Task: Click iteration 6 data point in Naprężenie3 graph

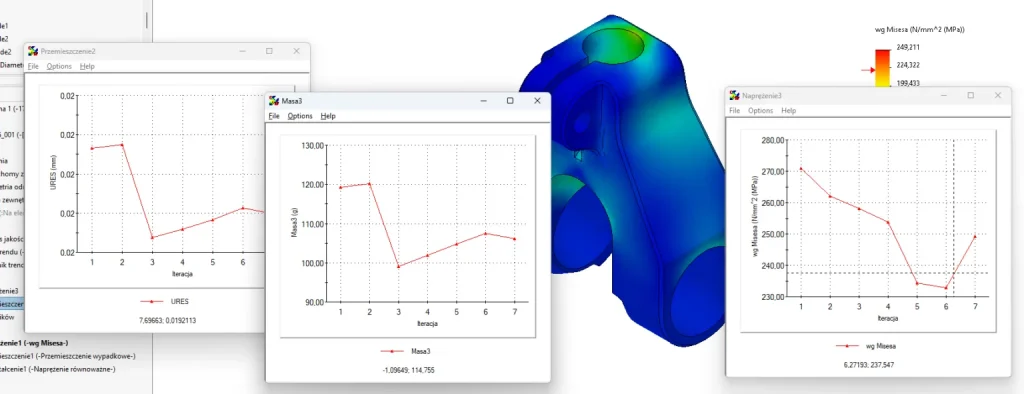Action: click(946, 287)
